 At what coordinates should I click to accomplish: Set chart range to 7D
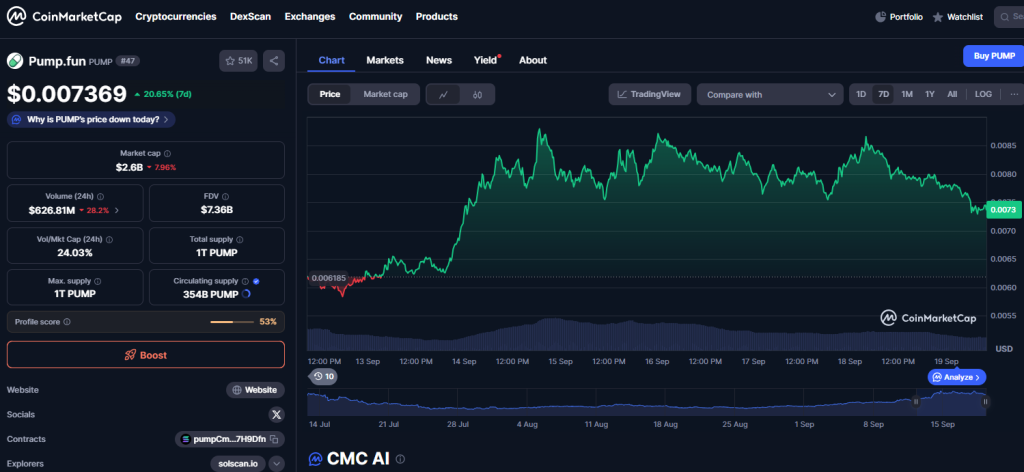coord(884,94)
